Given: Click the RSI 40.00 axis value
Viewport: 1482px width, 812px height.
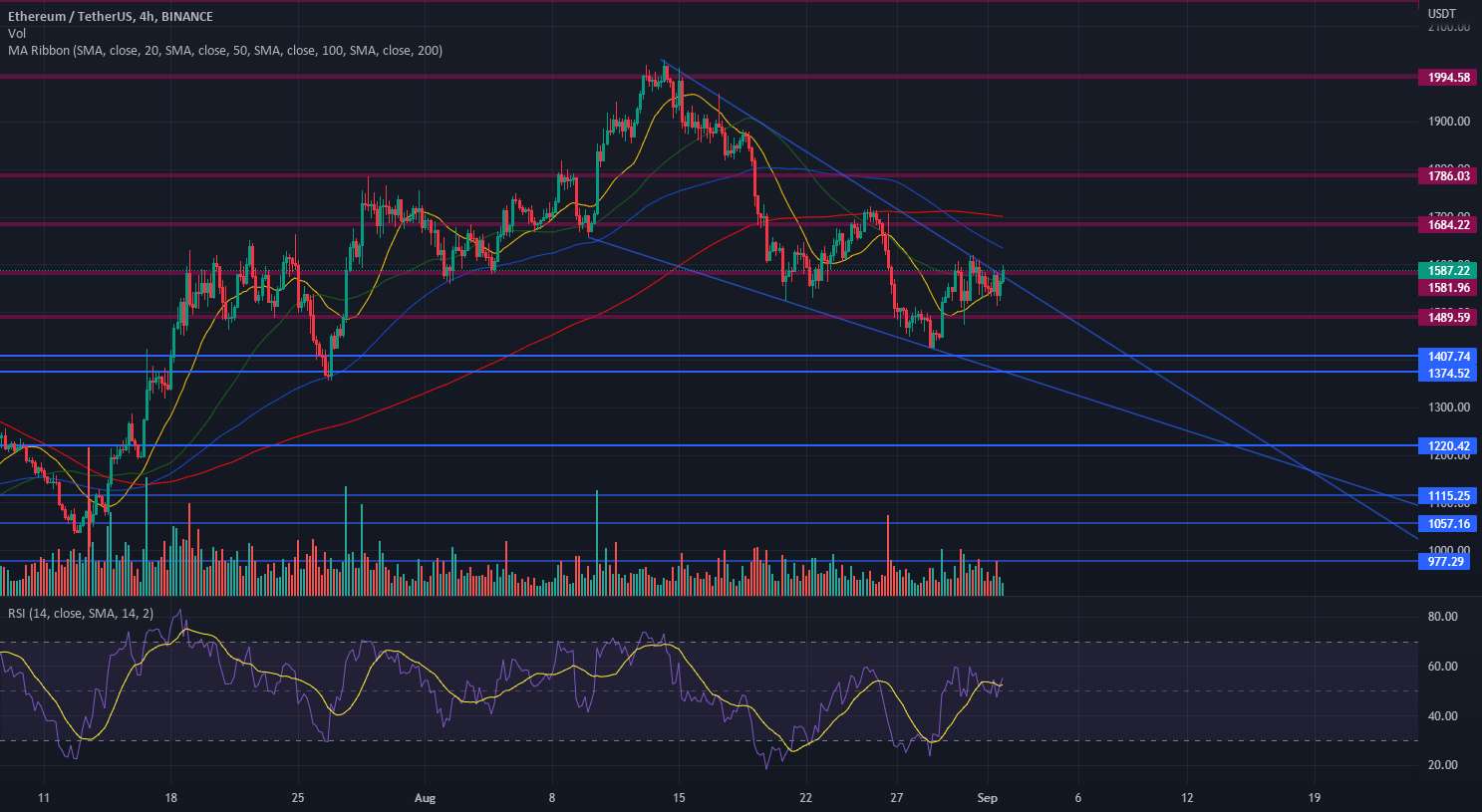Looking at the screenshot, I should click(x=1442, y=716).
